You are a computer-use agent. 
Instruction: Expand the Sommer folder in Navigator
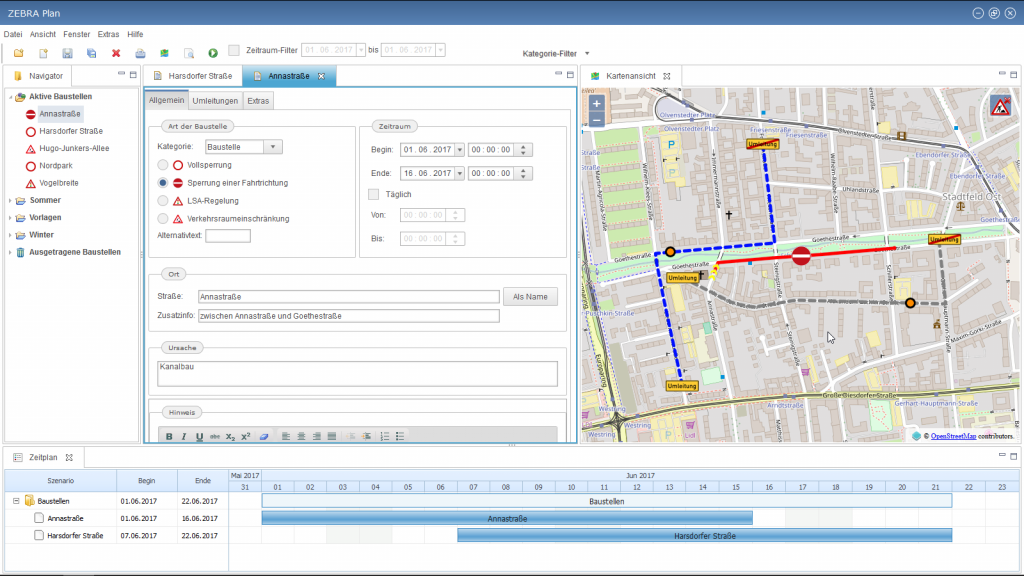coord(10,200)
